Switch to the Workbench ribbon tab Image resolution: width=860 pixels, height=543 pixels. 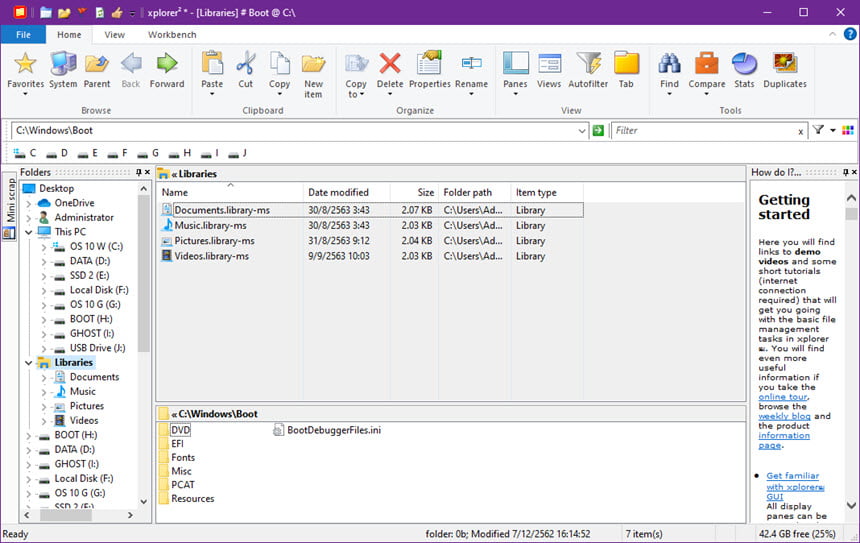click(x=172, y=35)
